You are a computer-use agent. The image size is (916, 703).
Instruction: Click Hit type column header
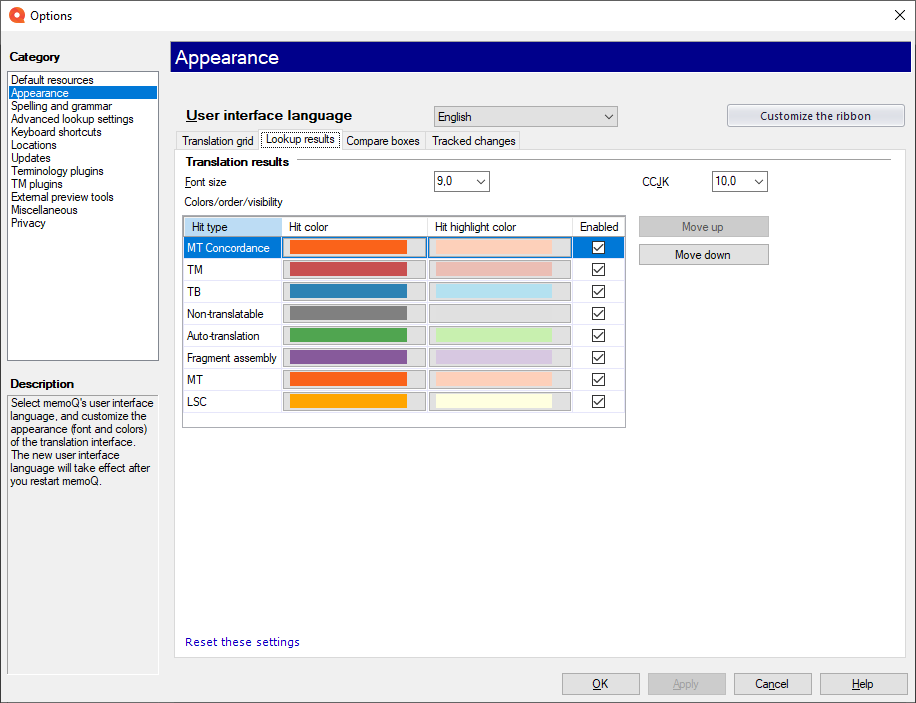pyautogui.click(x=233, y=227)
